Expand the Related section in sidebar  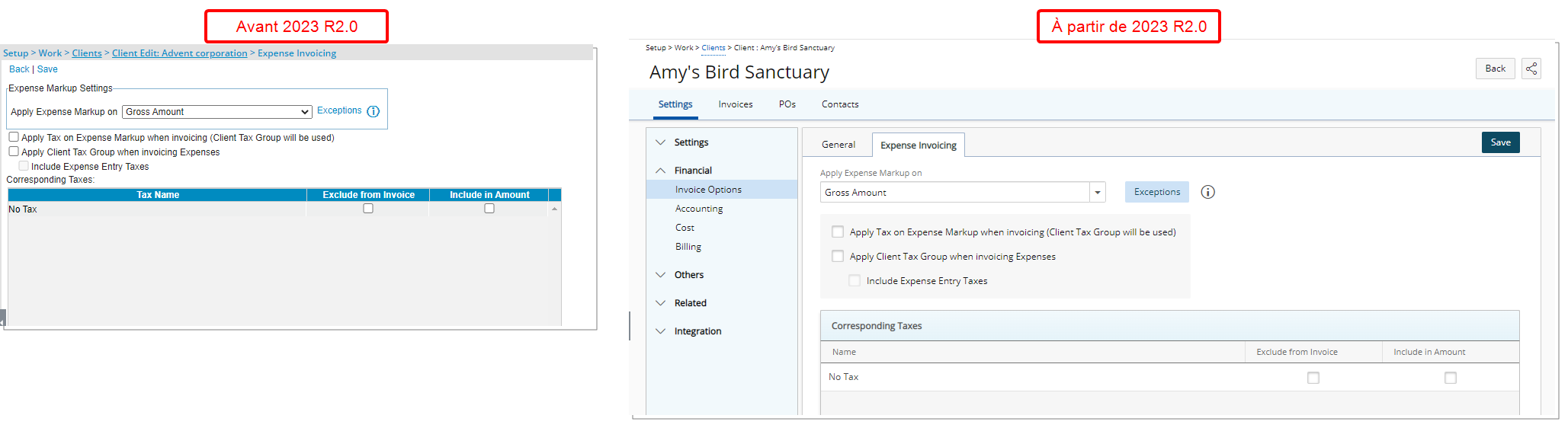pos(660,303)
